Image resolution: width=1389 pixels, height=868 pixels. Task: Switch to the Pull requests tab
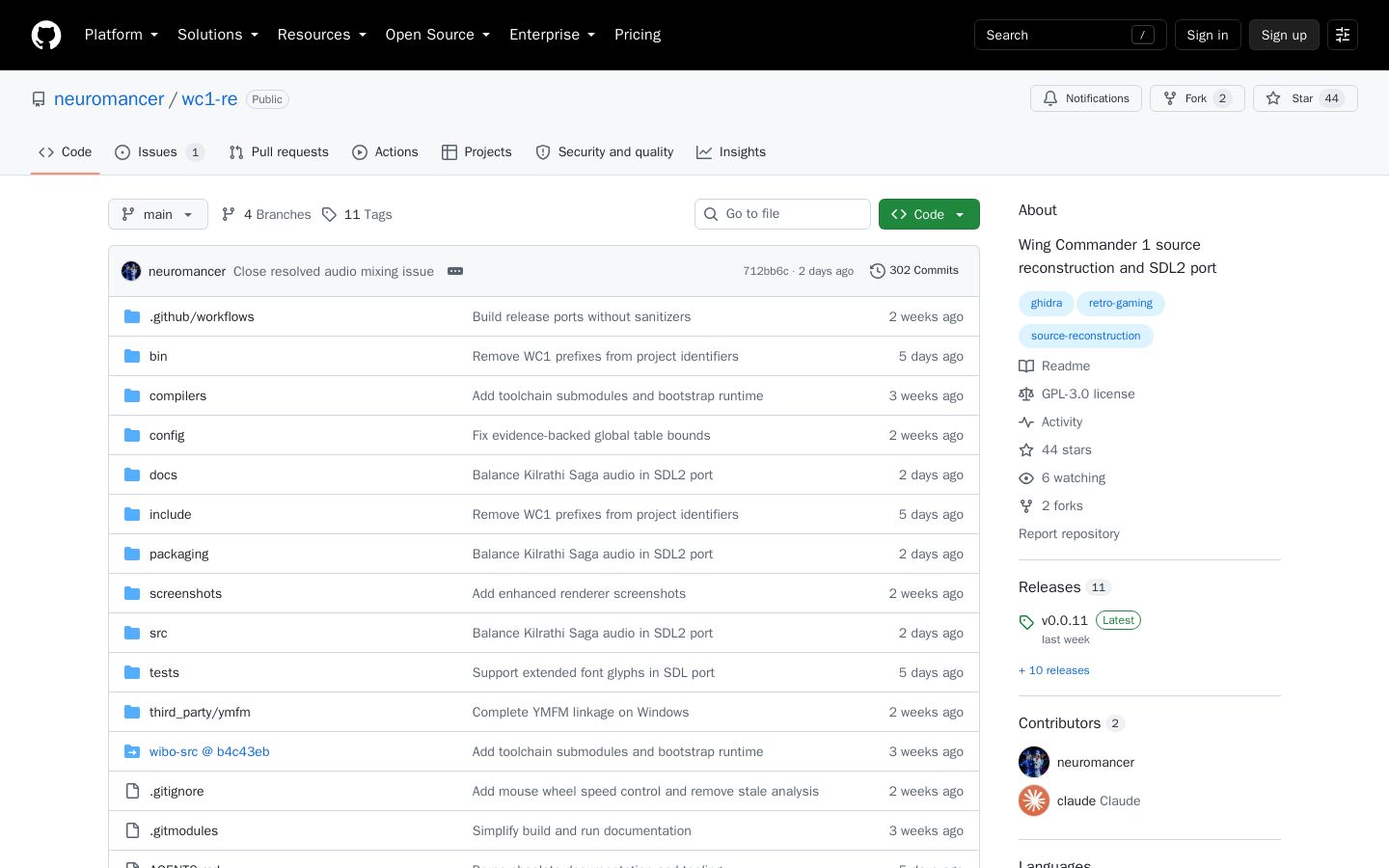pos(279,152)
